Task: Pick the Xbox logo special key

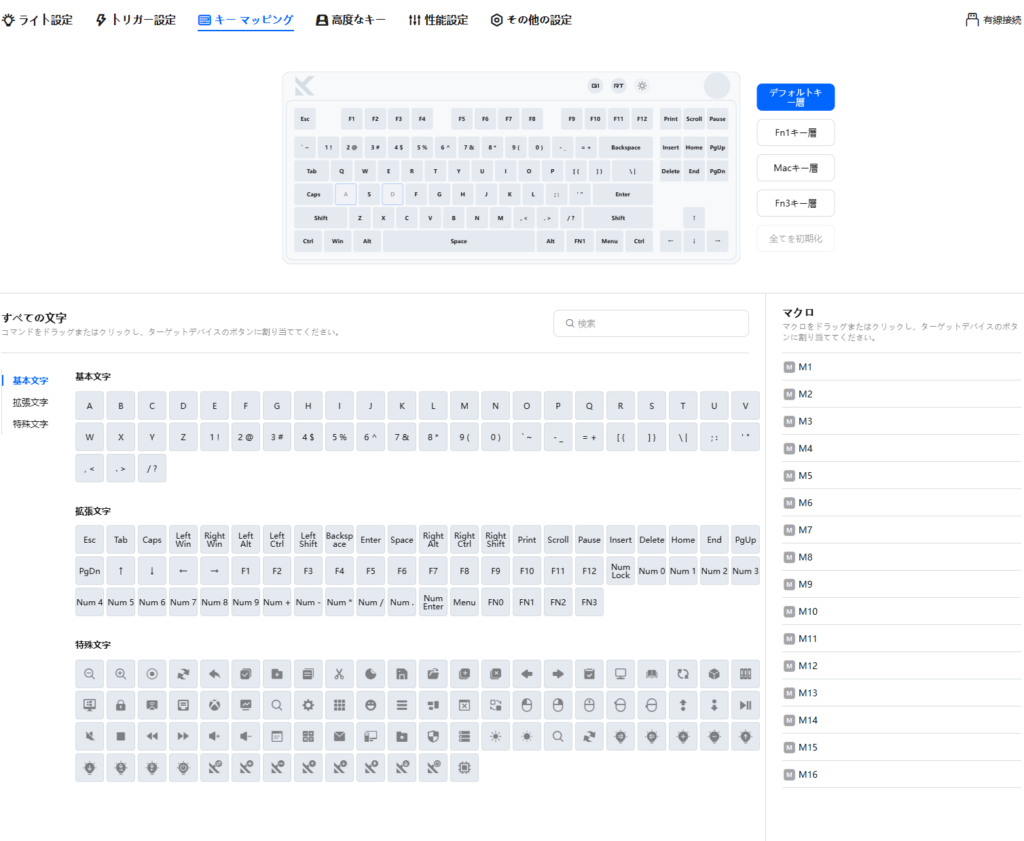Action: coord(214,705)
